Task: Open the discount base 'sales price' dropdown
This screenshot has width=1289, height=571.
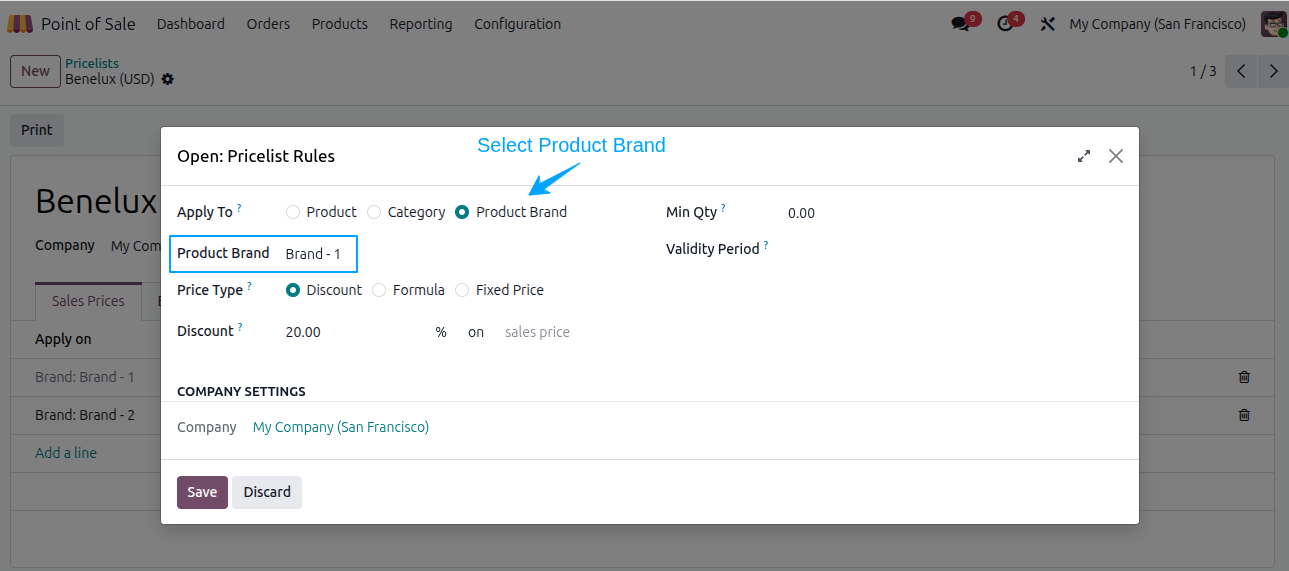Action: point(537,332)
